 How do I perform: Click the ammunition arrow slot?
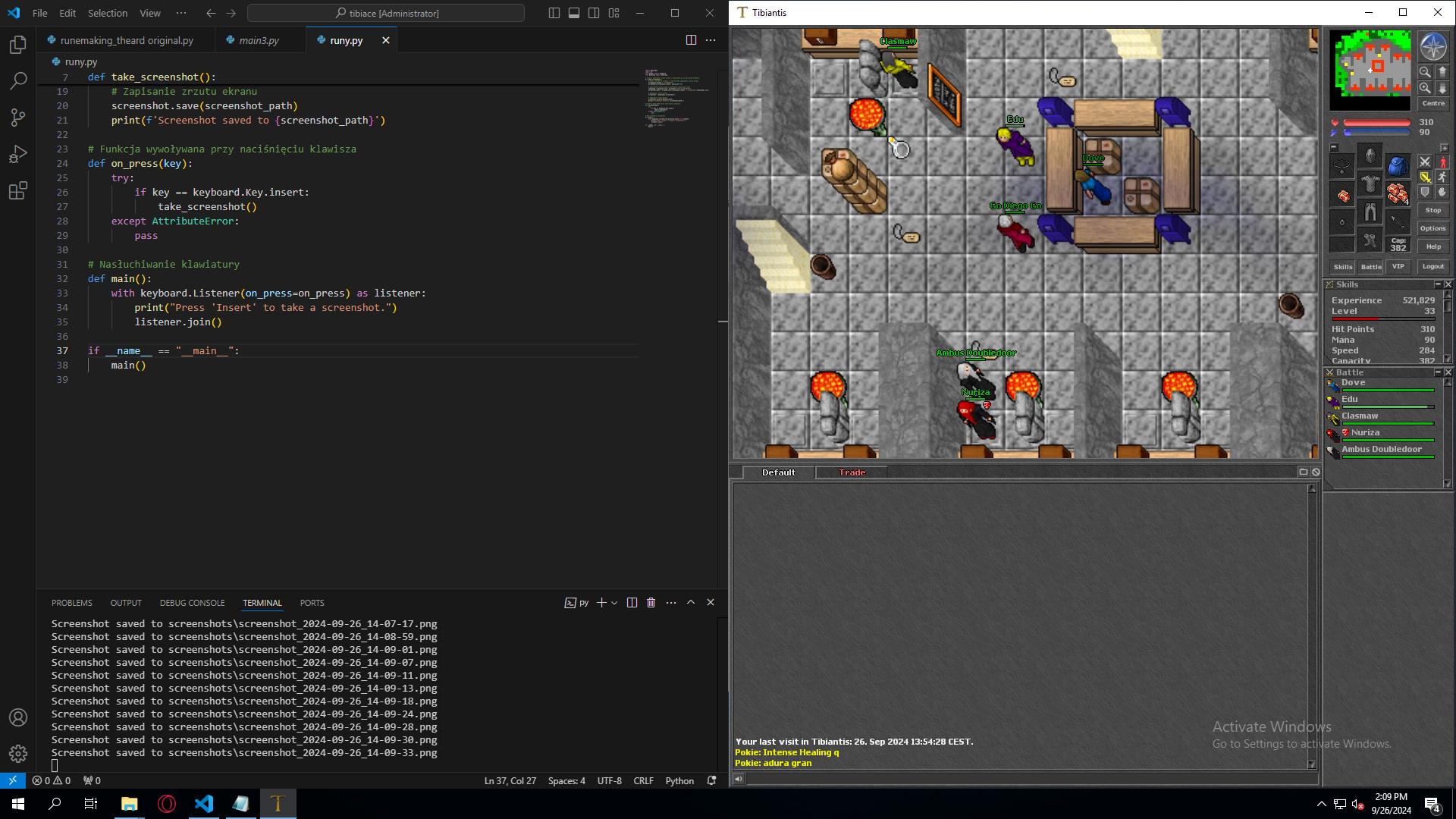(x=1398, y=222)
